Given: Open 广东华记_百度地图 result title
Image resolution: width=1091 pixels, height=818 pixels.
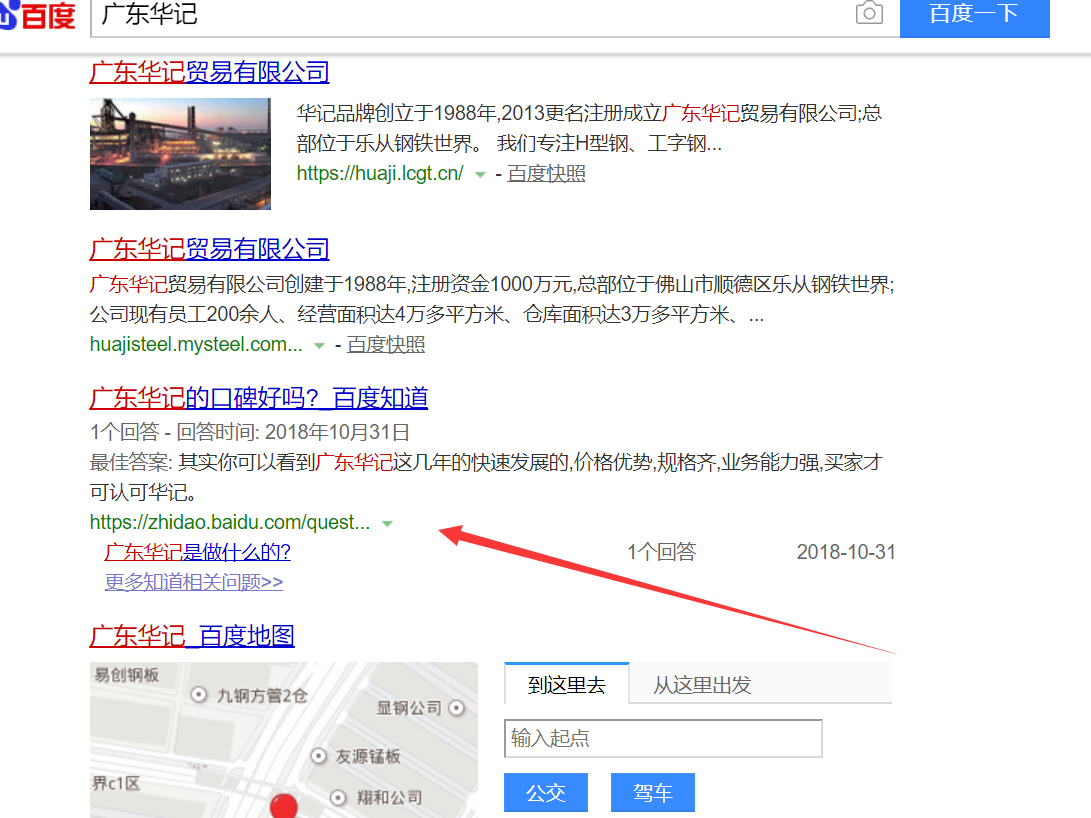Looking at the screenshot, I should click(x=192, y=636).
